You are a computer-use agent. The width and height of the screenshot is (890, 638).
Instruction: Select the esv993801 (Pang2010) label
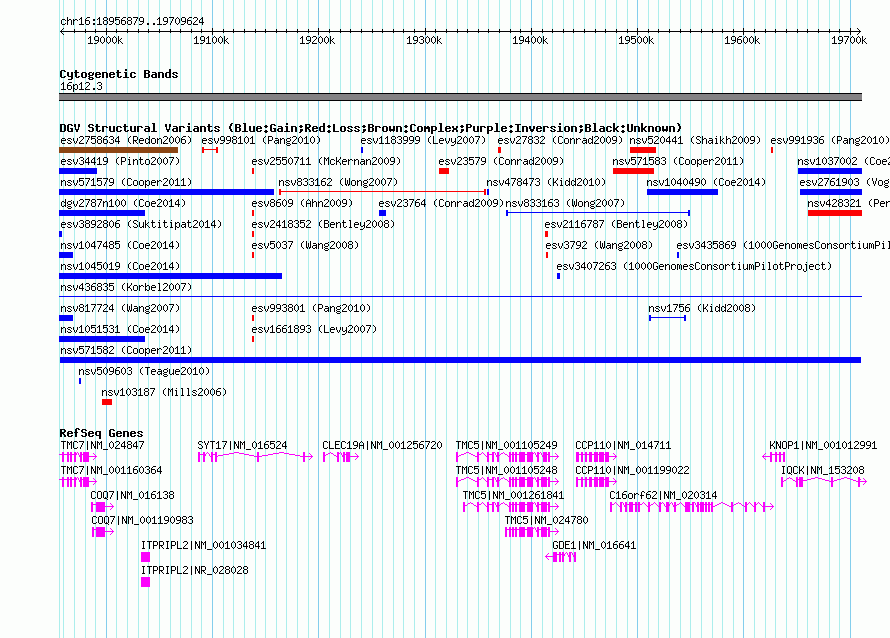tap(311, 308)
